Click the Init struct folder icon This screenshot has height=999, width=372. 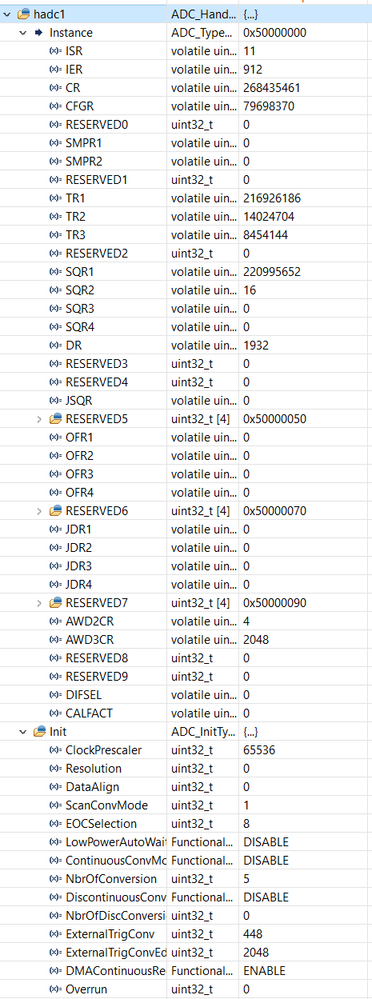pos(39,731)
